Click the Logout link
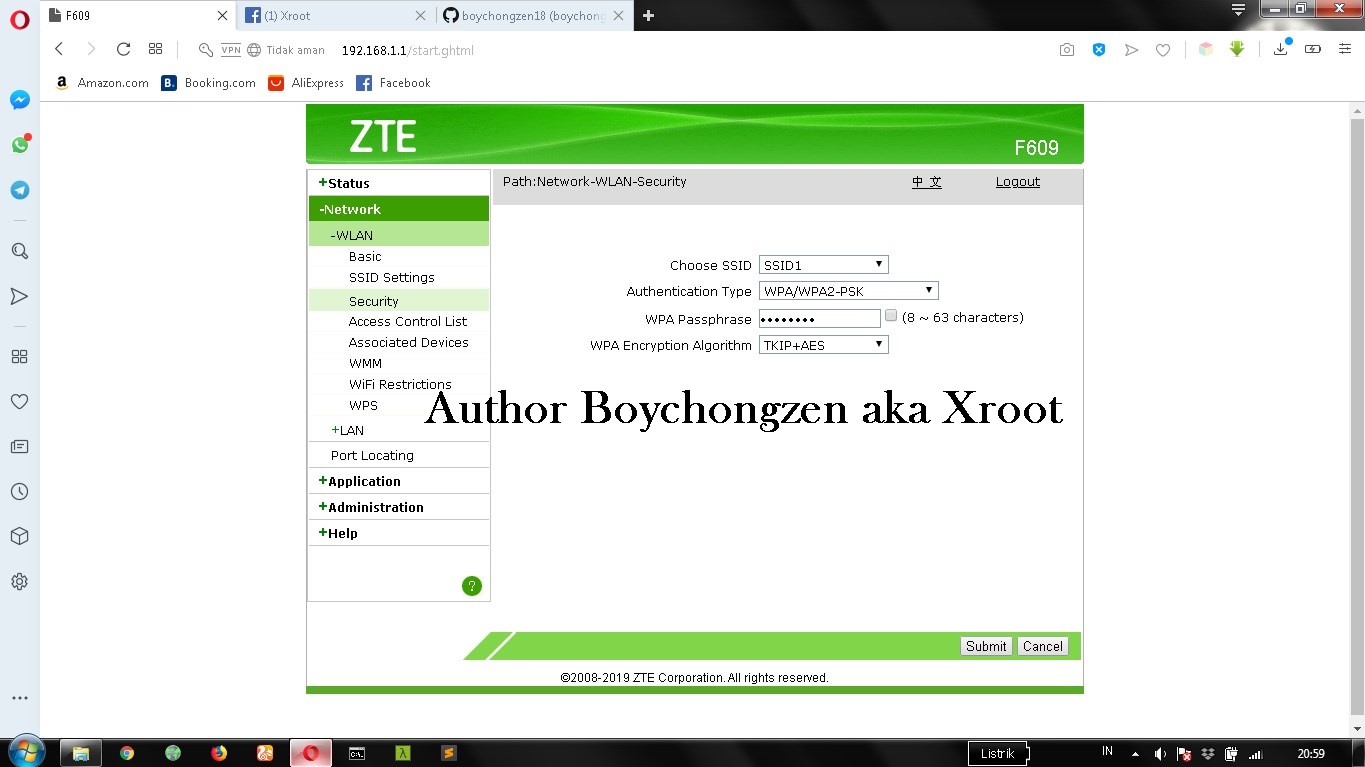Viewport: 1365px width, 767px height. [1018, 182]
